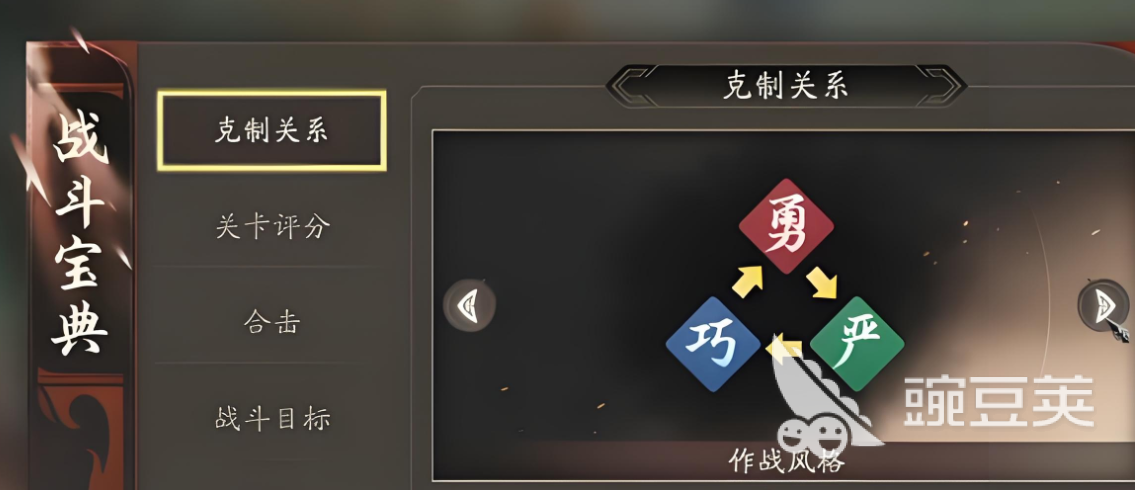Select the 克制关系 tab in sidebar
Image resolution: width=1135 pixels, height=490 pixels.
[271, 130]
